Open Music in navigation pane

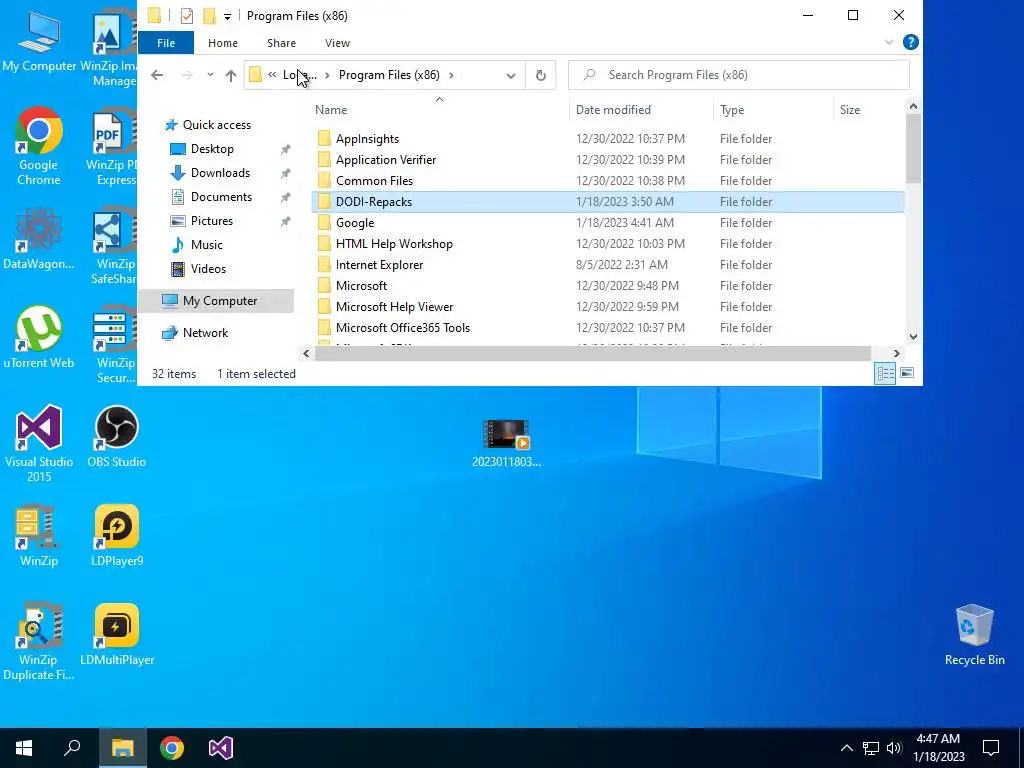point(206,245)
